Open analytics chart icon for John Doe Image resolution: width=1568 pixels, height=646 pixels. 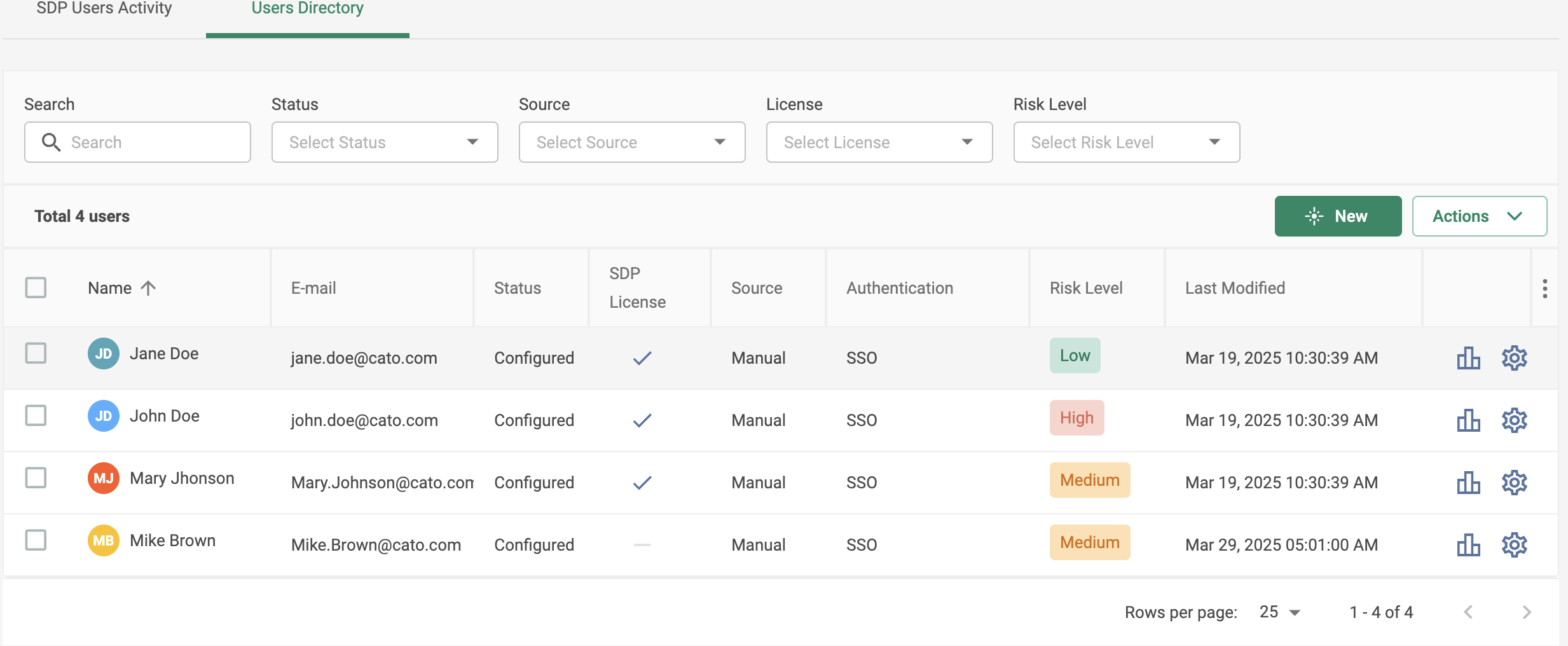[1468, 420]
